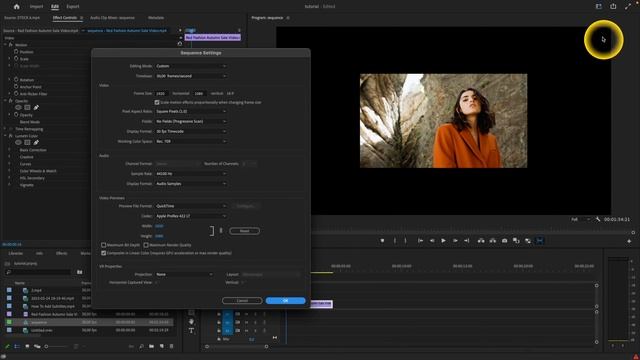The image size is (640, 360).
Task: Open the Audio Clip Mixer tab
Action: 112,18
